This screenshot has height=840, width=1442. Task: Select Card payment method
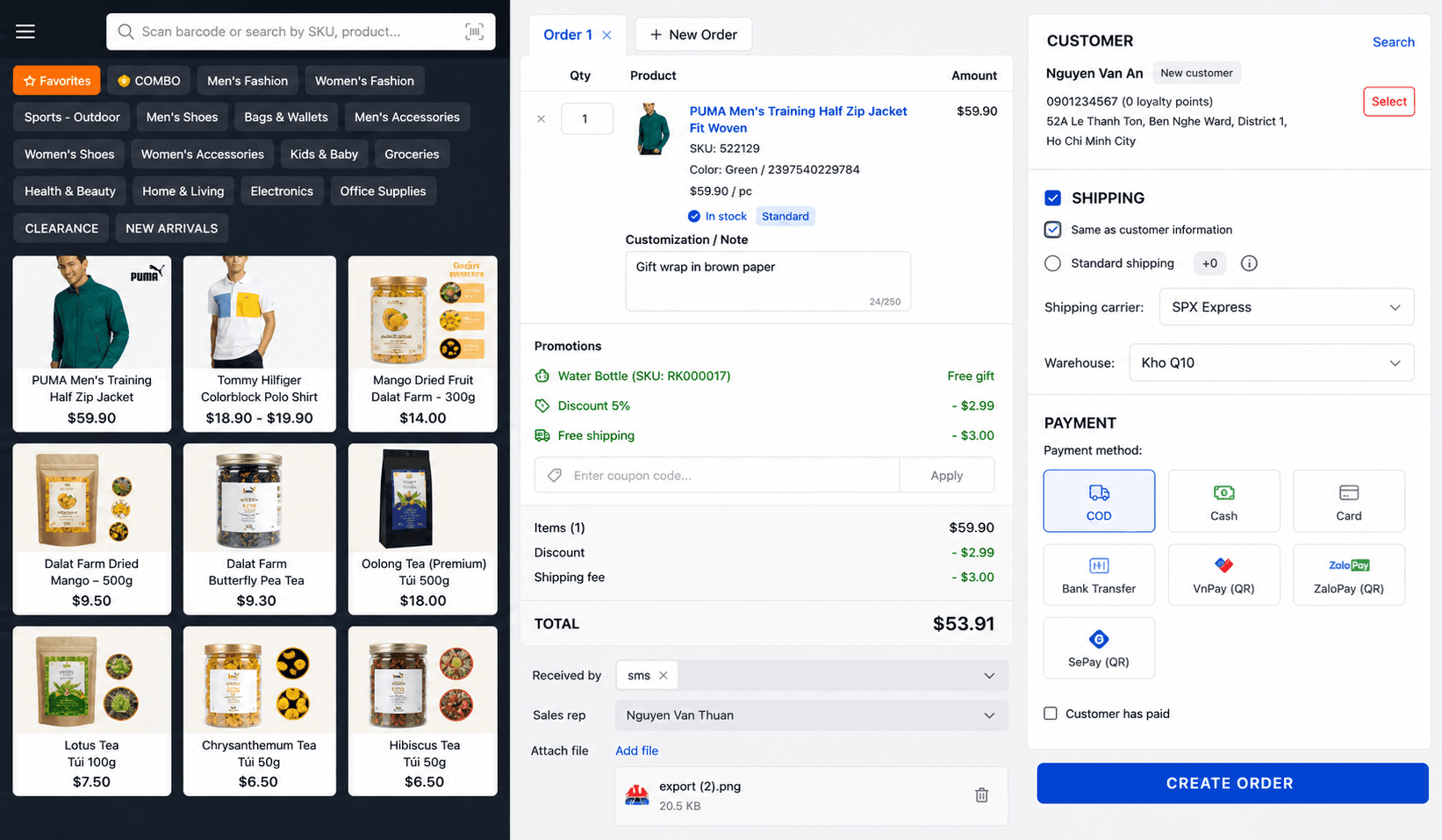coord(1348,501)
